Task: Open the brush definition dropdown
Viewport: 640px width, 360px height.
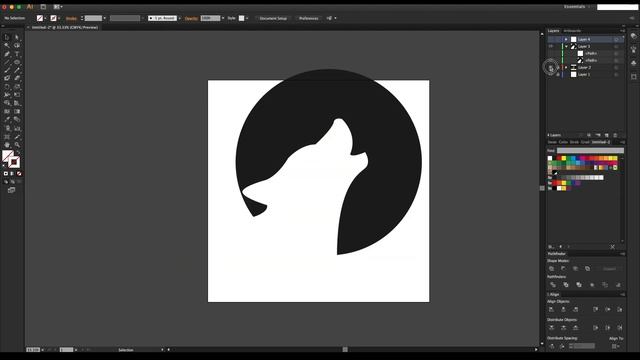Action: pyautogui.click(x=179, y=18)
